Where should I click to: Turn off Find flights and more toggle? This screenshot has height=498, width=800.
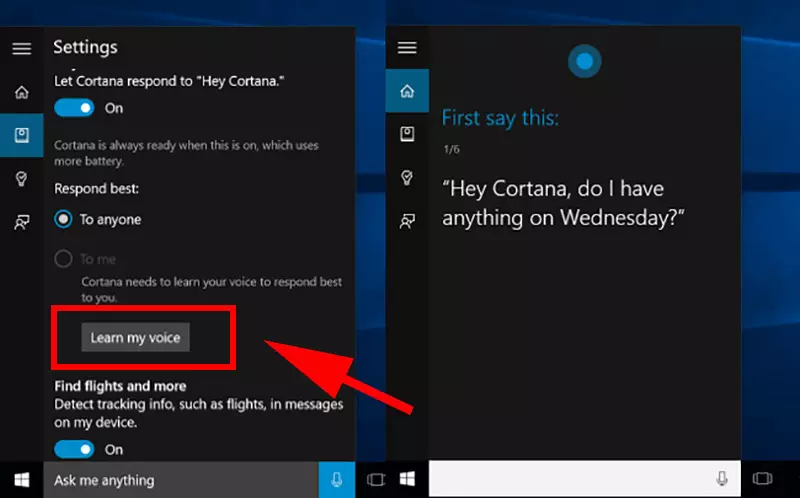(x=74, y=449)
